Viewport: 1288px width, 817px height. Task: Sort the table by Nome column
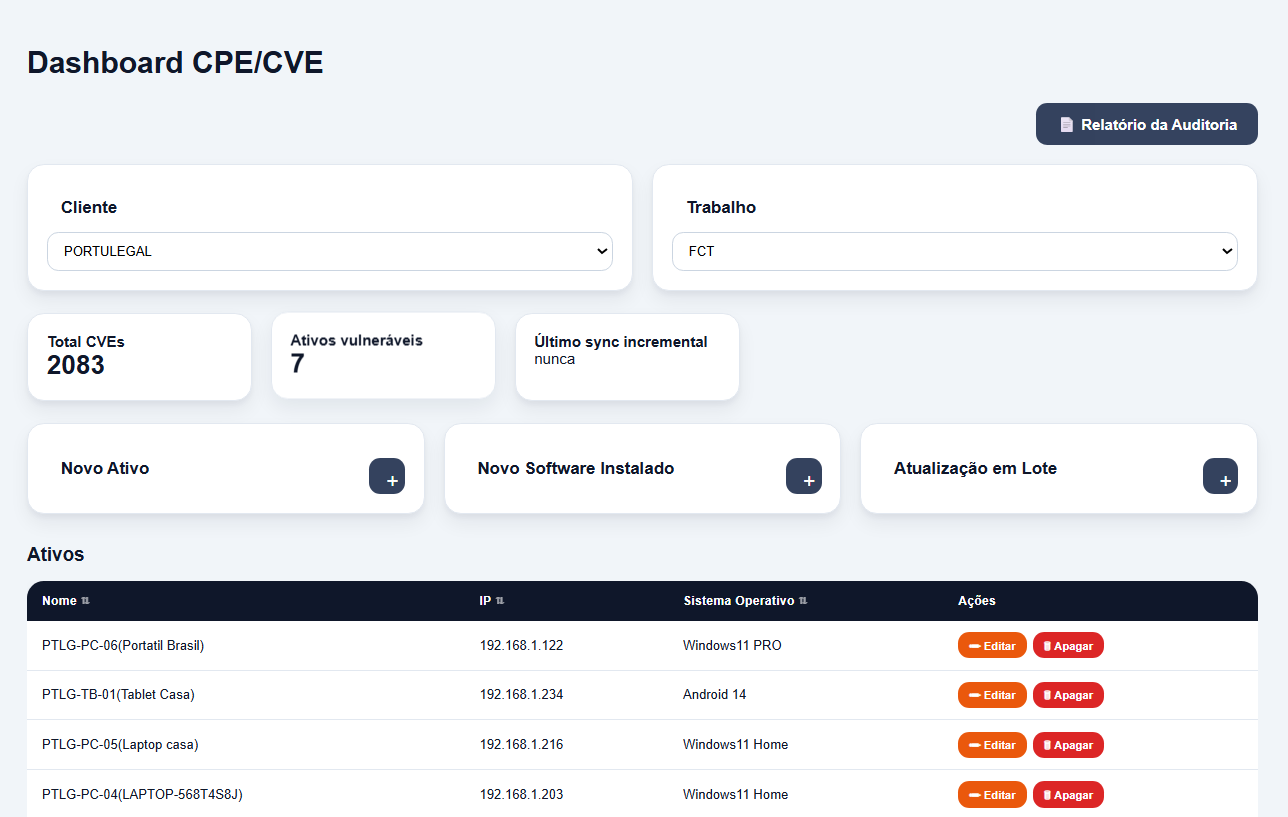66,601
